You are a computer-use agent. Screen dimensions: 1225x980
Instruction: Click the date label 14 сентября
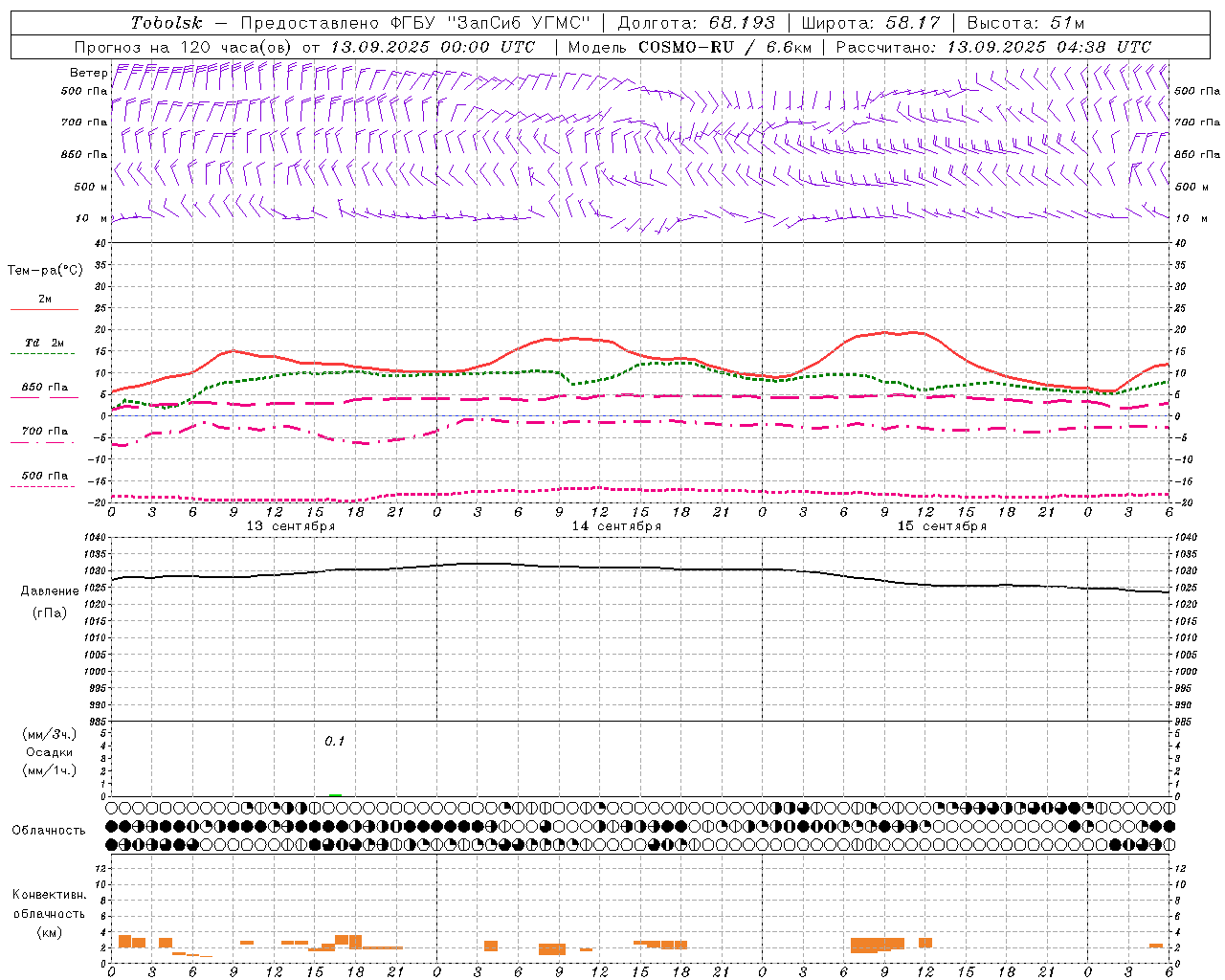616,526
